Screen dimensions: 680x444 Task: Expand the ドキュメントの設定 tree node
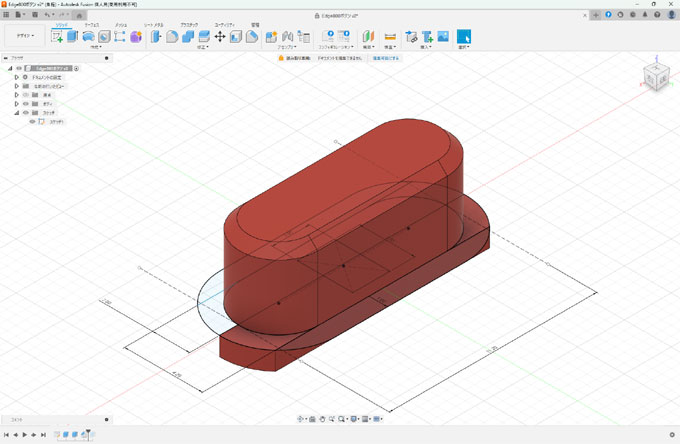point(16,78)
